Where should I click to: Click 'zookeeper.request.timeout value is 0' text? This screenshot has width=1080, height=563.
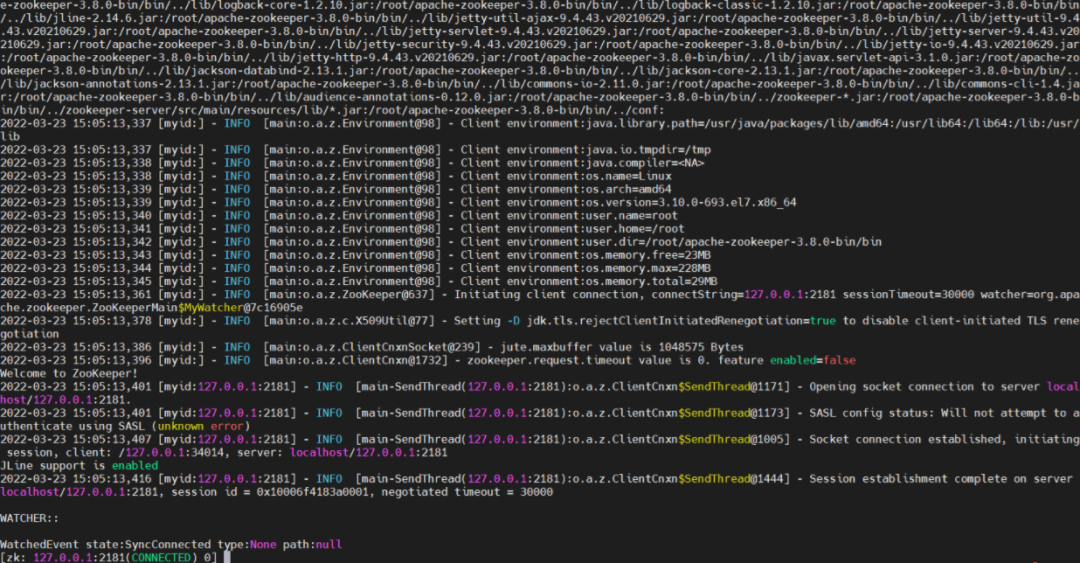(589, 360)
